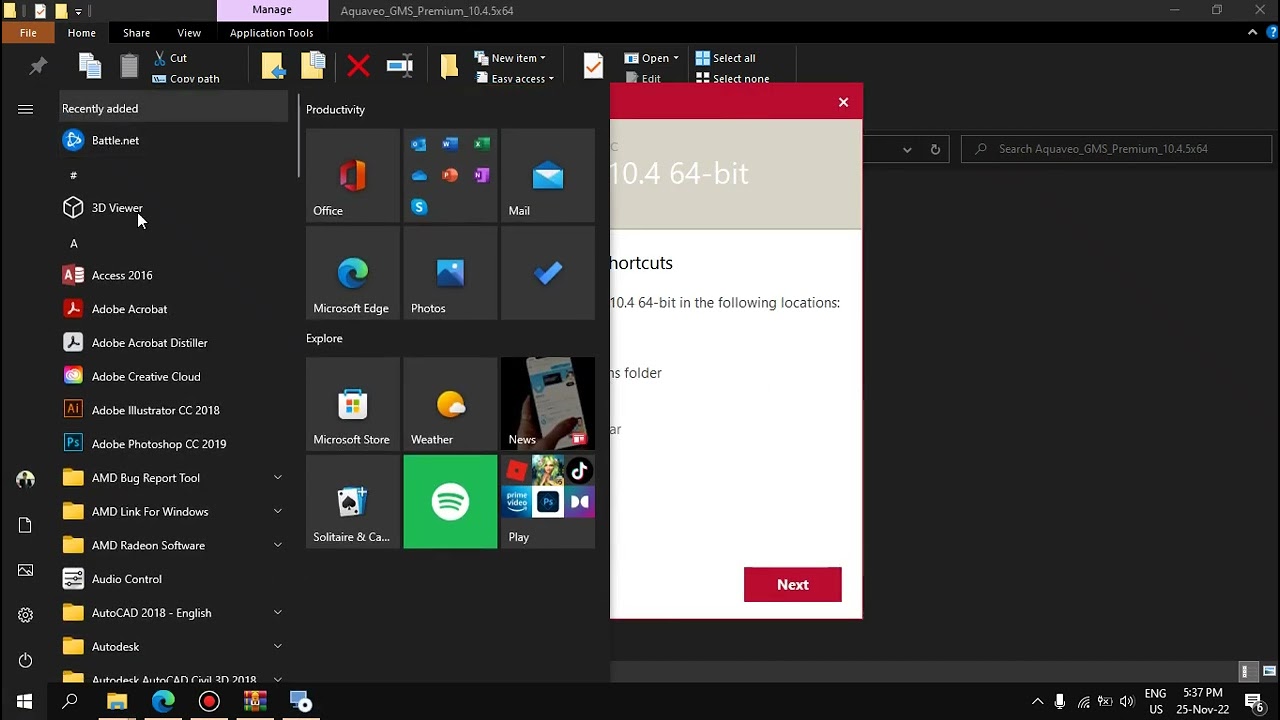Image resolution: width=1280 pixels, height=720 pixels.
Task: Launch Adobe Creative Cloud
Action: pos(172,377)
